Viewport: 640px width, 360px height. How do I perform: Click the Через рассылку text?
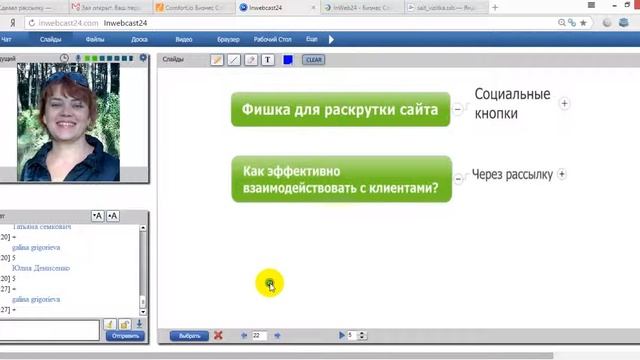coord(512,174)
